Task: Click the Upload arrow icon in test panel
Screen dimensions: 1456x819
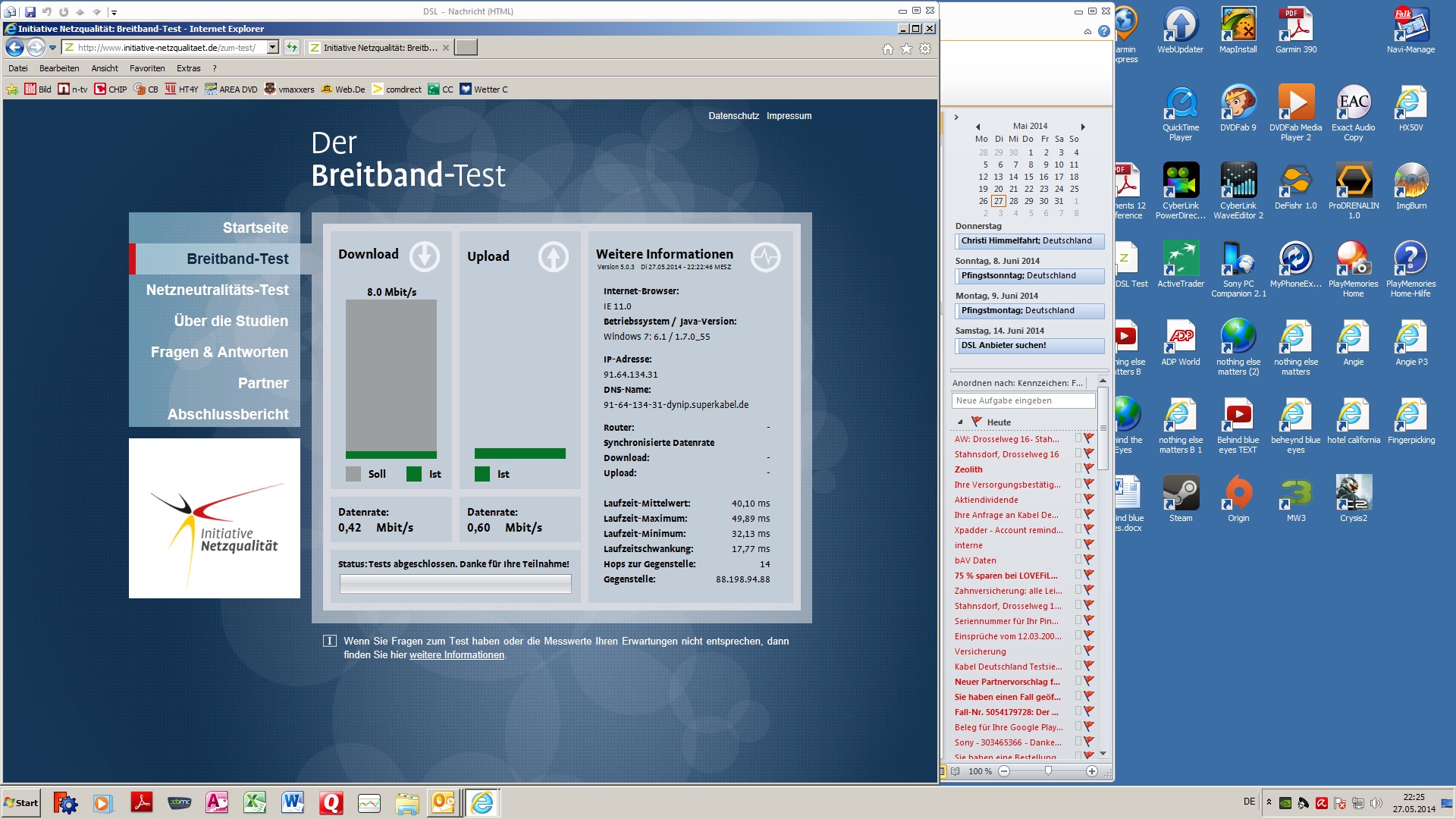Action: [x=553, y=257]
